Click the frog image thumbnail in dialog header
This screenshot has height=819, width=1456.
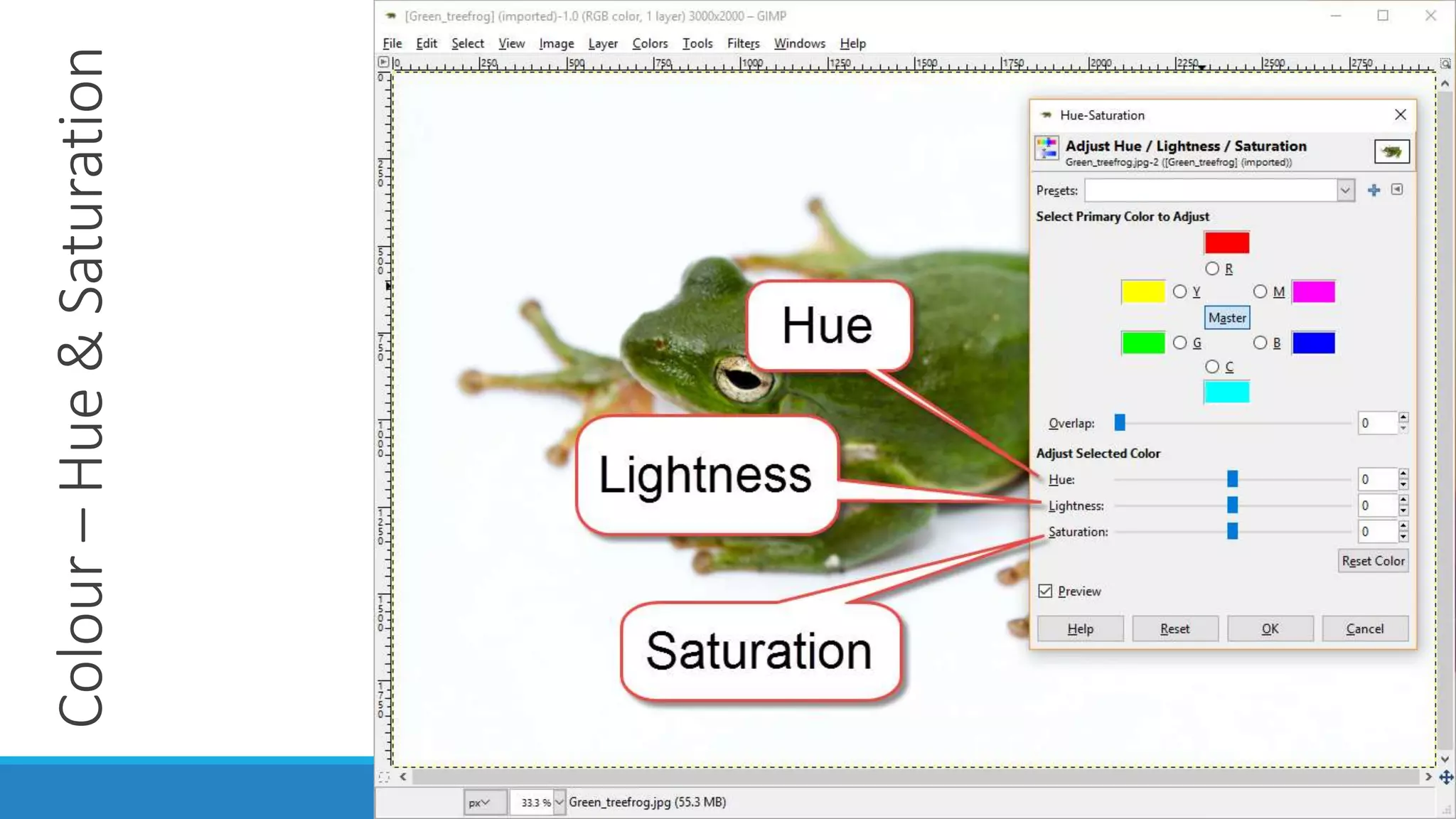click(x=1391, y=151)
